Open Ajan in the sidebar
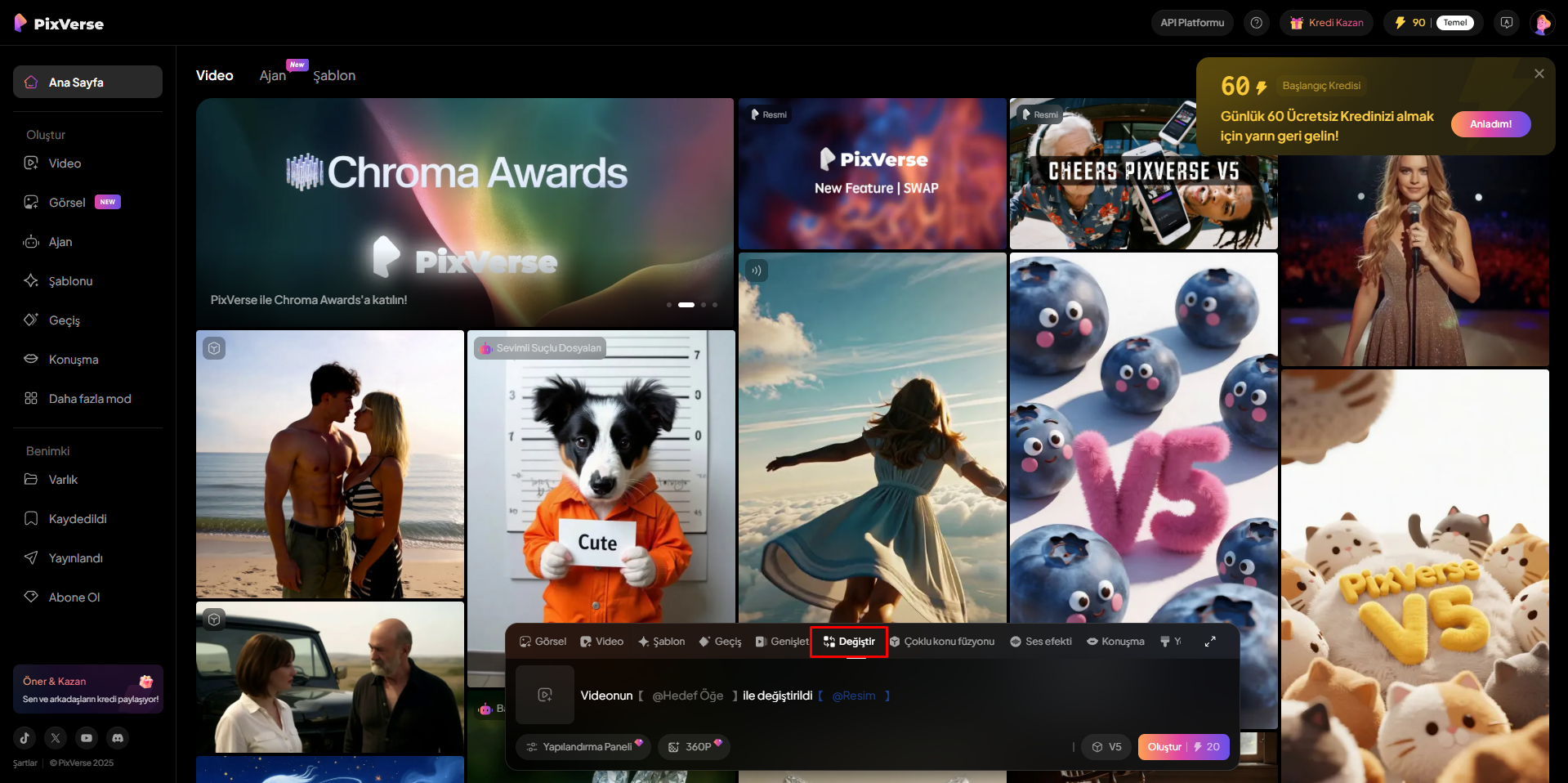Image resolution: width=1568 pixels, height=783 pixels. (87, 242)
